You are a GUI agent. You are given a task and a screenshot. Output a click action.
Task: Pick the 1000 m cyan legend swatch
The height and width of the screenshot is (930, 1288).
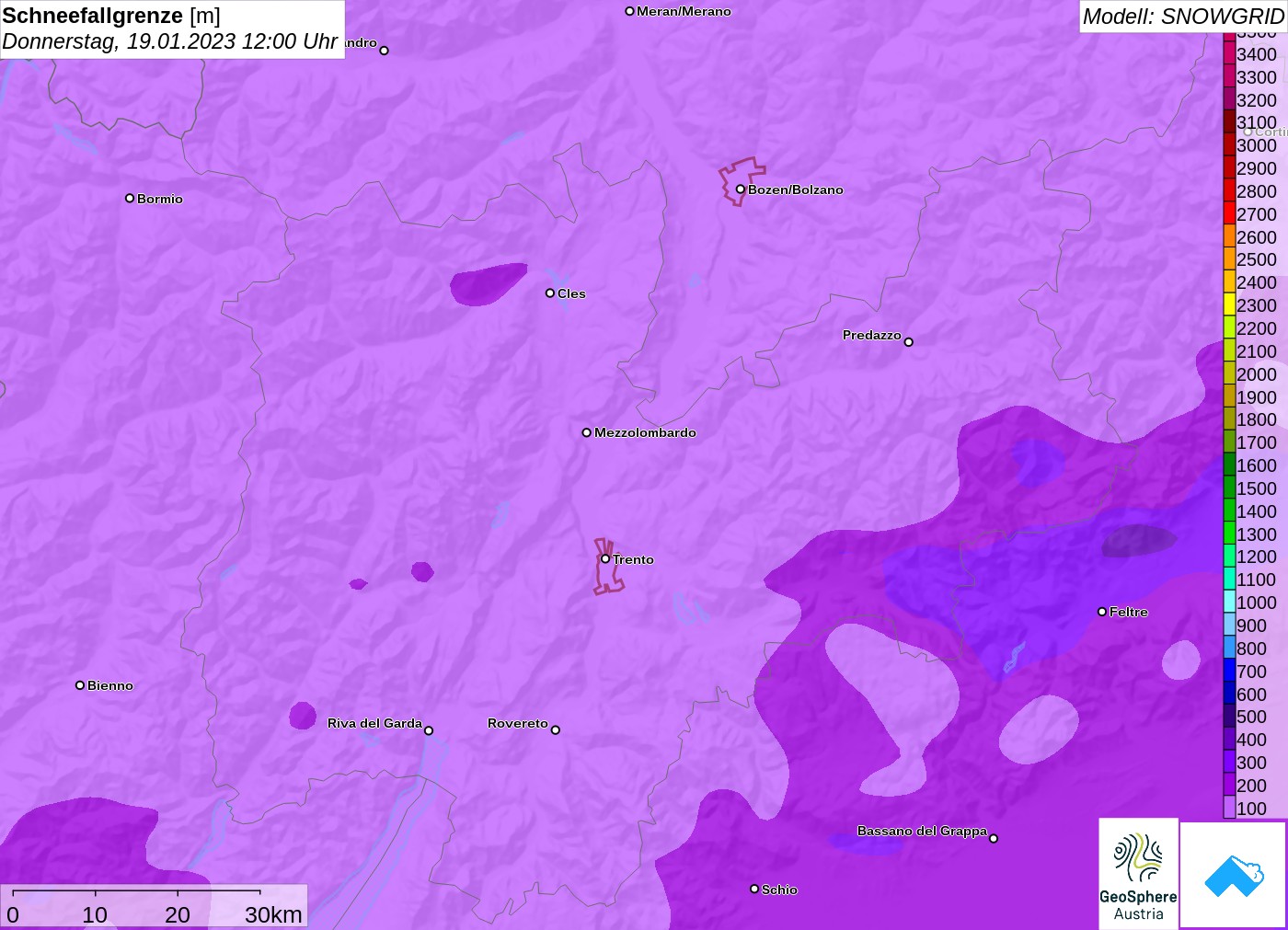tap(1229, 603)
